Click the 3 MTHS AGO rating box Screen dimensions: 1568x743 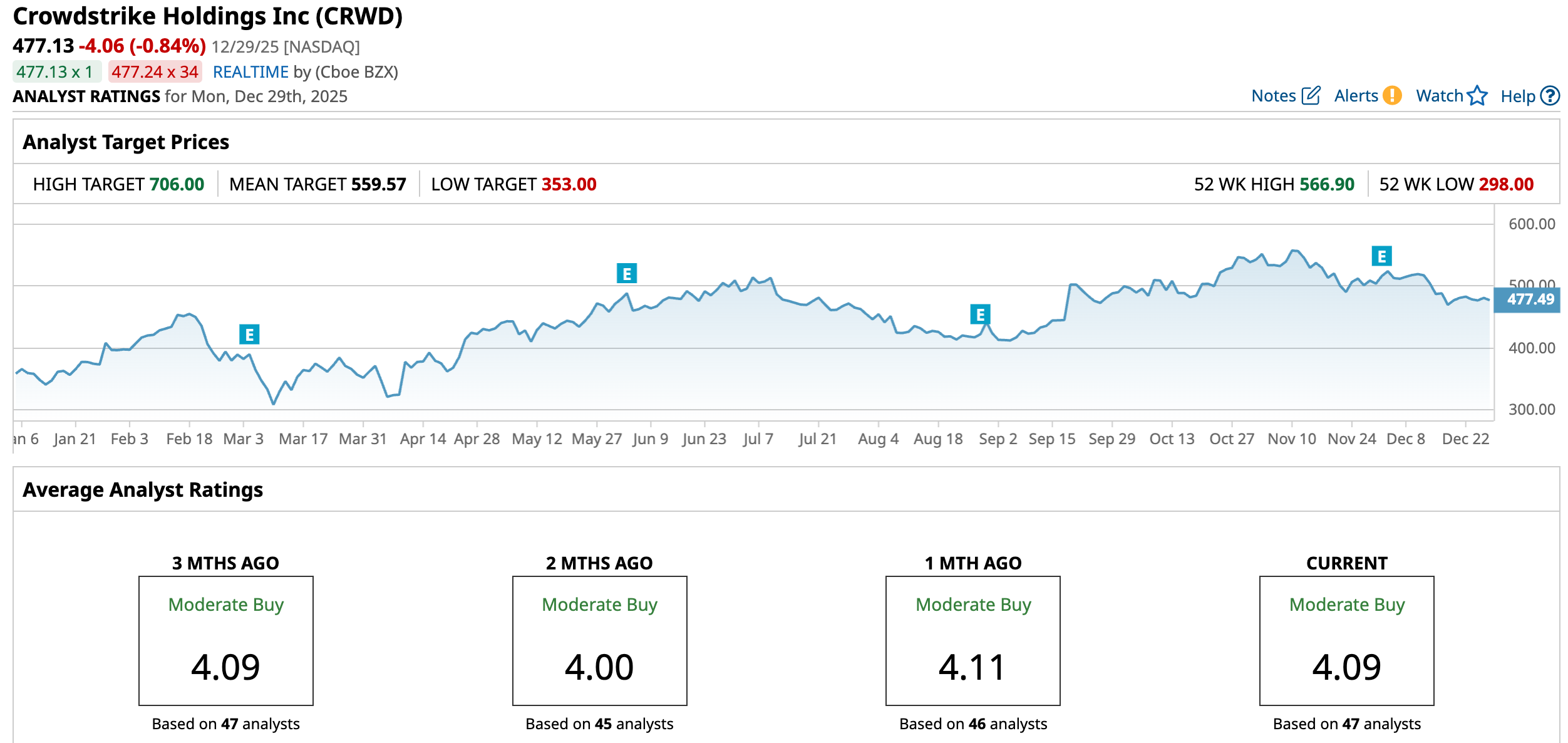click(x=225, y=640)
